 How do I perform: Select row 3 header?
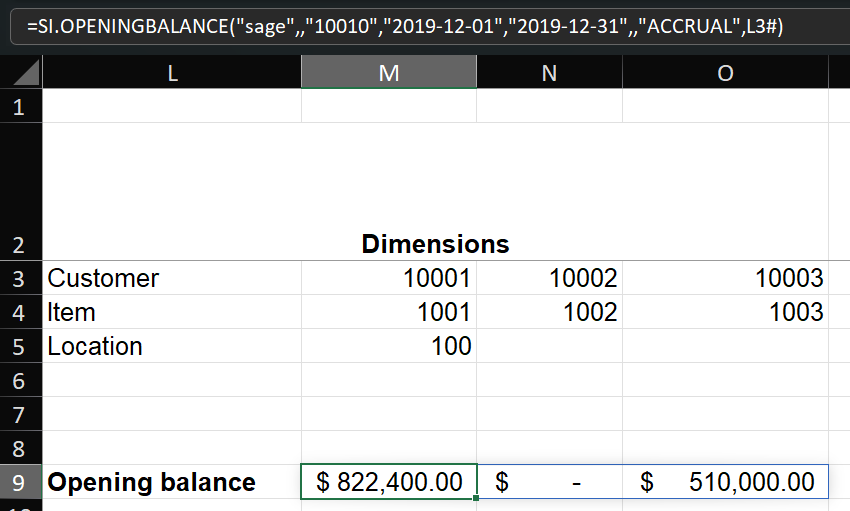pyautogui.click(x=21, y=278)
